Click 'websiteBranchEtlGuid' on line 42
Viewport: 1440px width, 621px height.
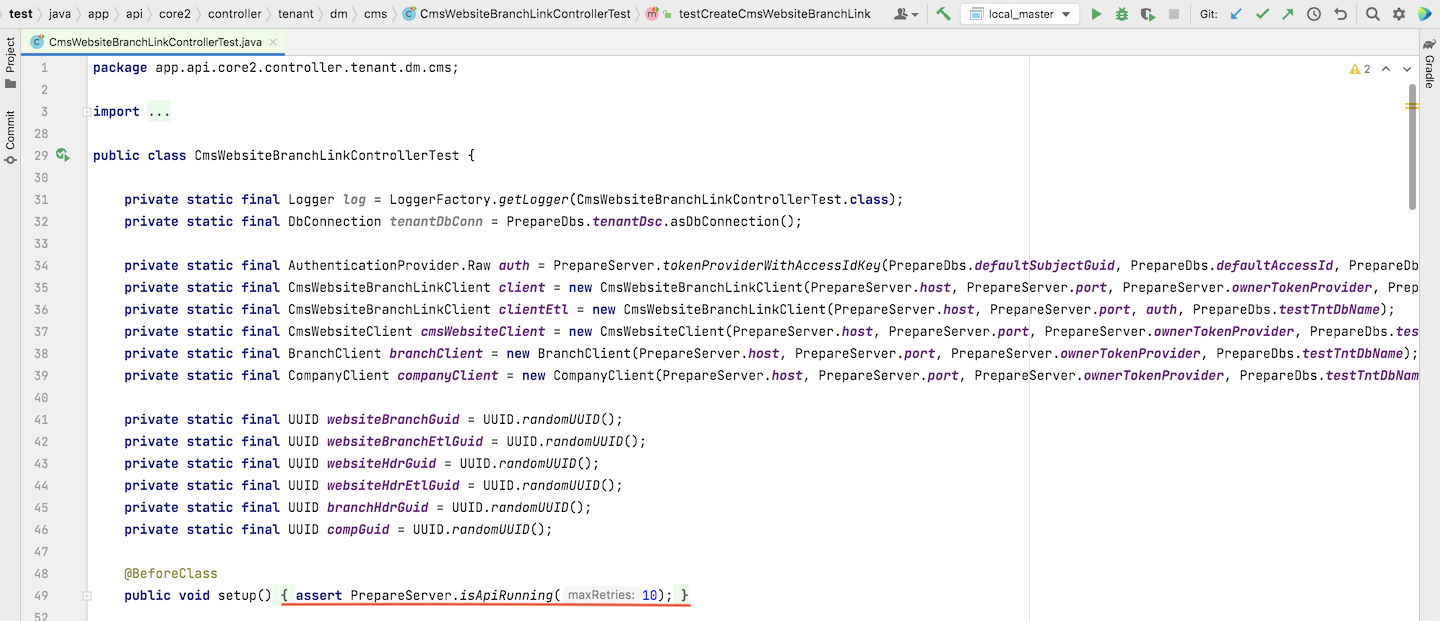pyautogui.click(x=405, y=442)
